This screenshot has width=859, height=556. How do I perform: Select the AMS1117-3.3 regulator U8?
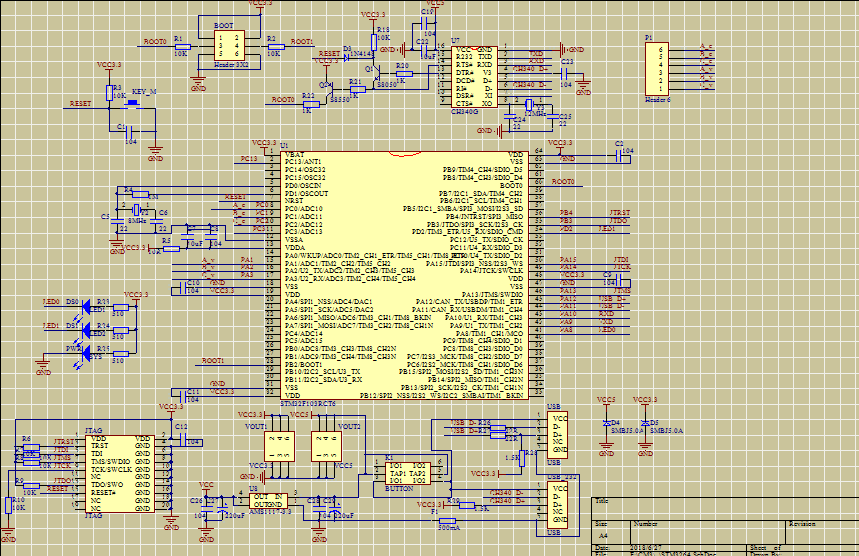268,500
